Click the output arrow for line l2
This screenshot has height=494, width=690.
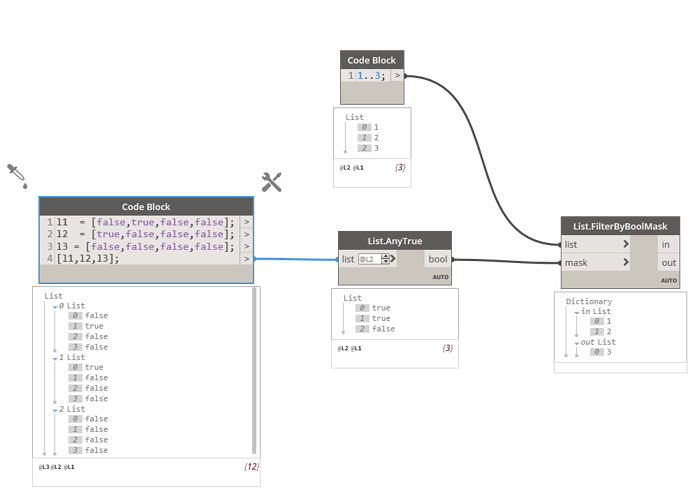[x=246, y=234]
